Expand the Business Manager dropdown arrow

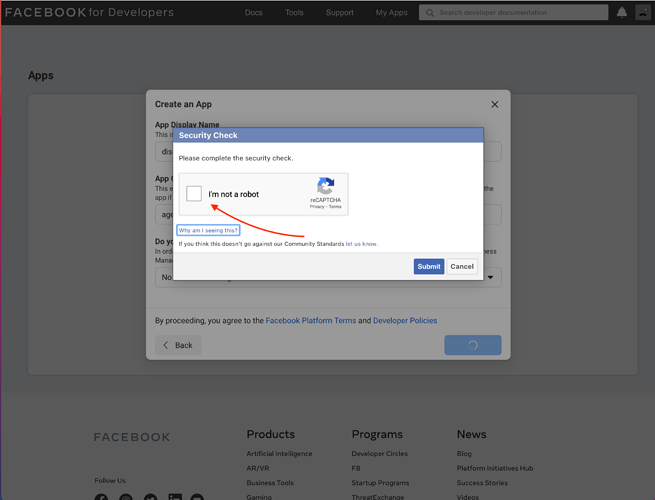pyautogui.click(x=490, y=277)
